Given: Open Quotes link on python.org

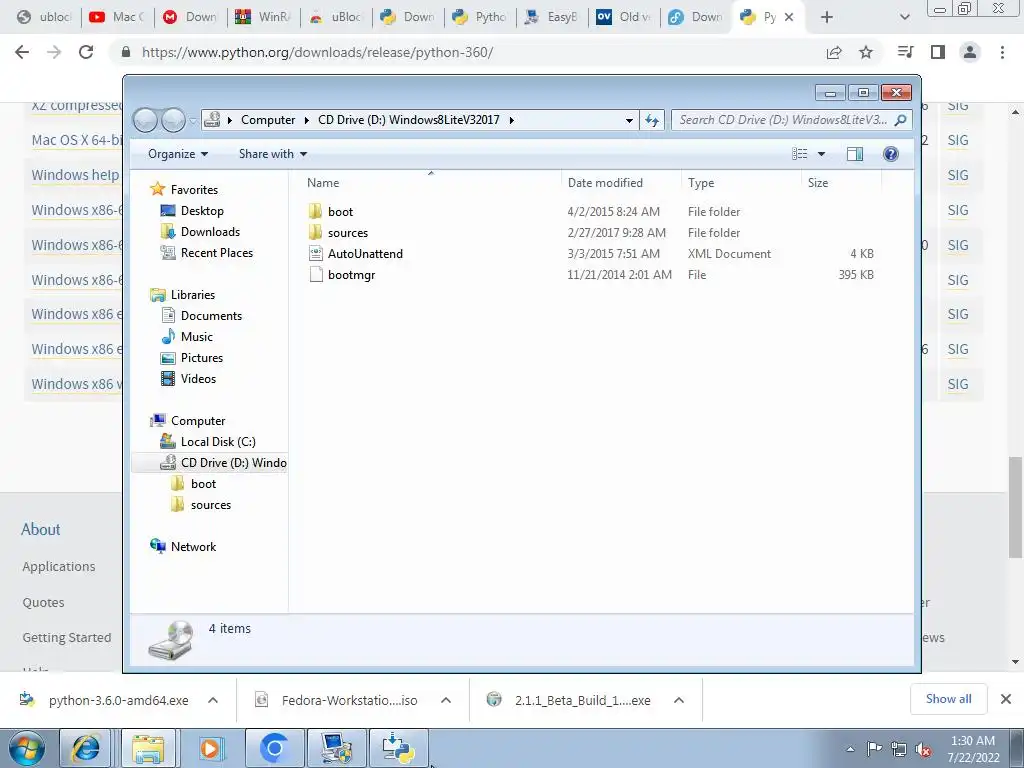Looking at the screenshot, I should point(43,602).
